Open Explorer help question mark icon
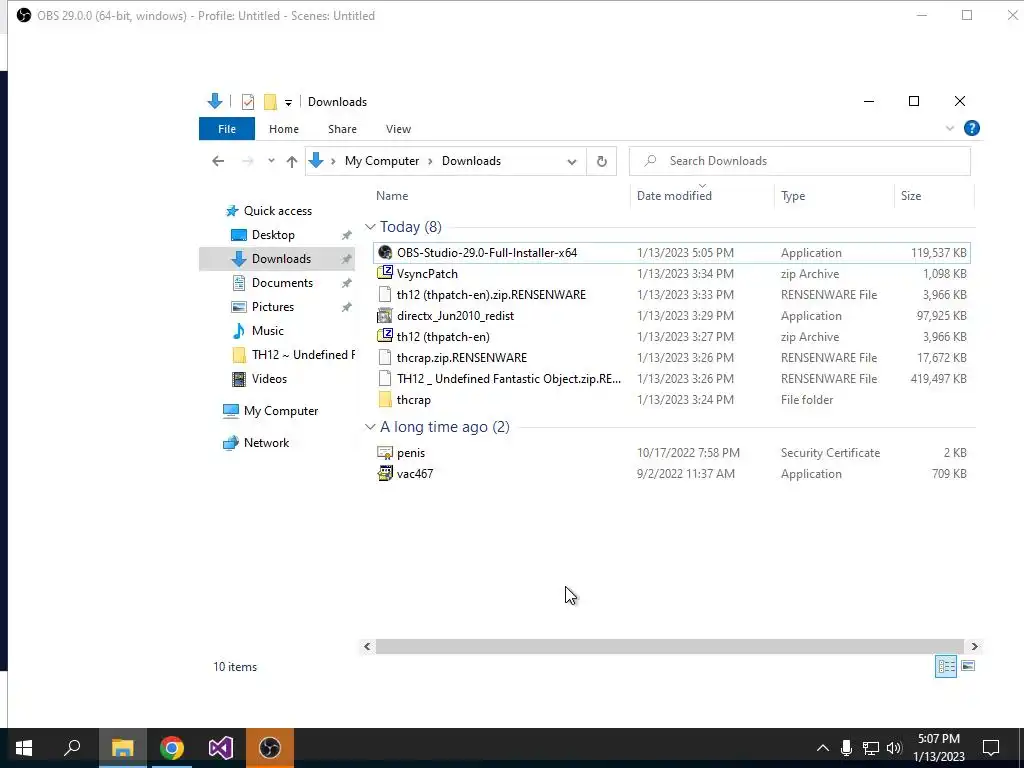Viewport: 1024px width, 768px height. coord(972,128)
